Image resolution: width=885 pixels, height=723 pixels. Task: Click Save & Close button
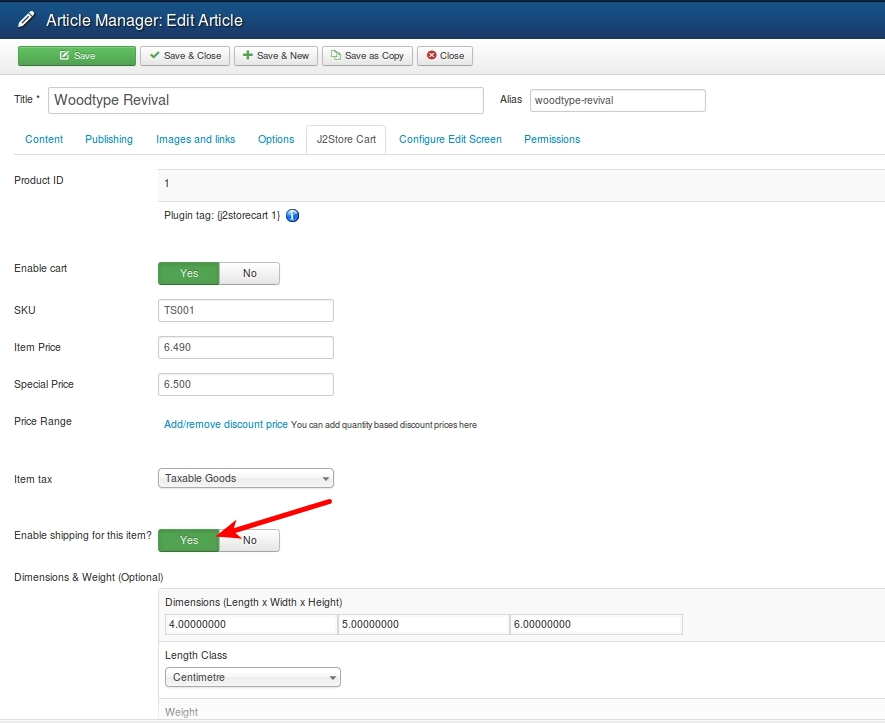coord(185,56)
